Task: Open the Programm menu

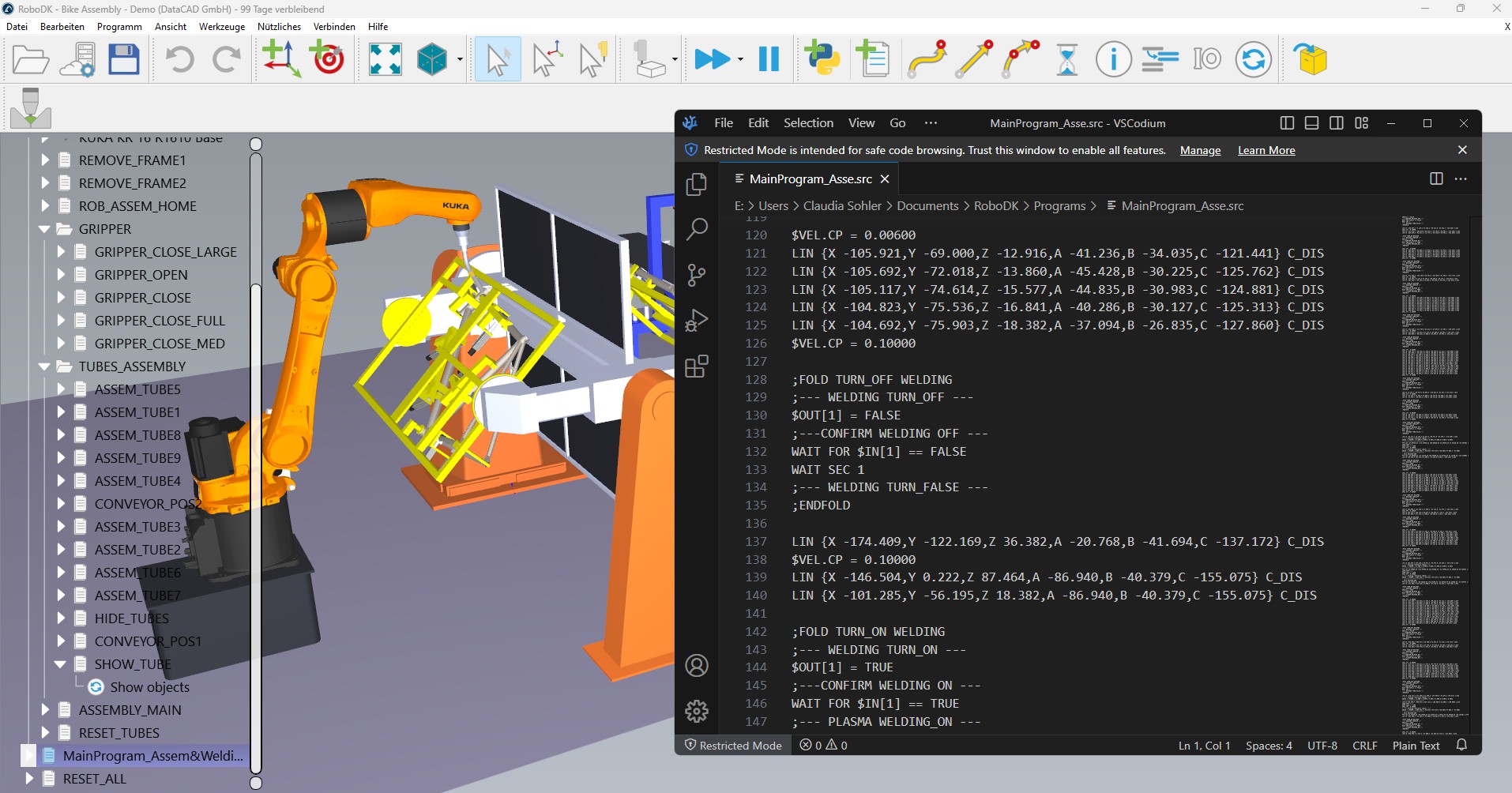Action: 119,27
